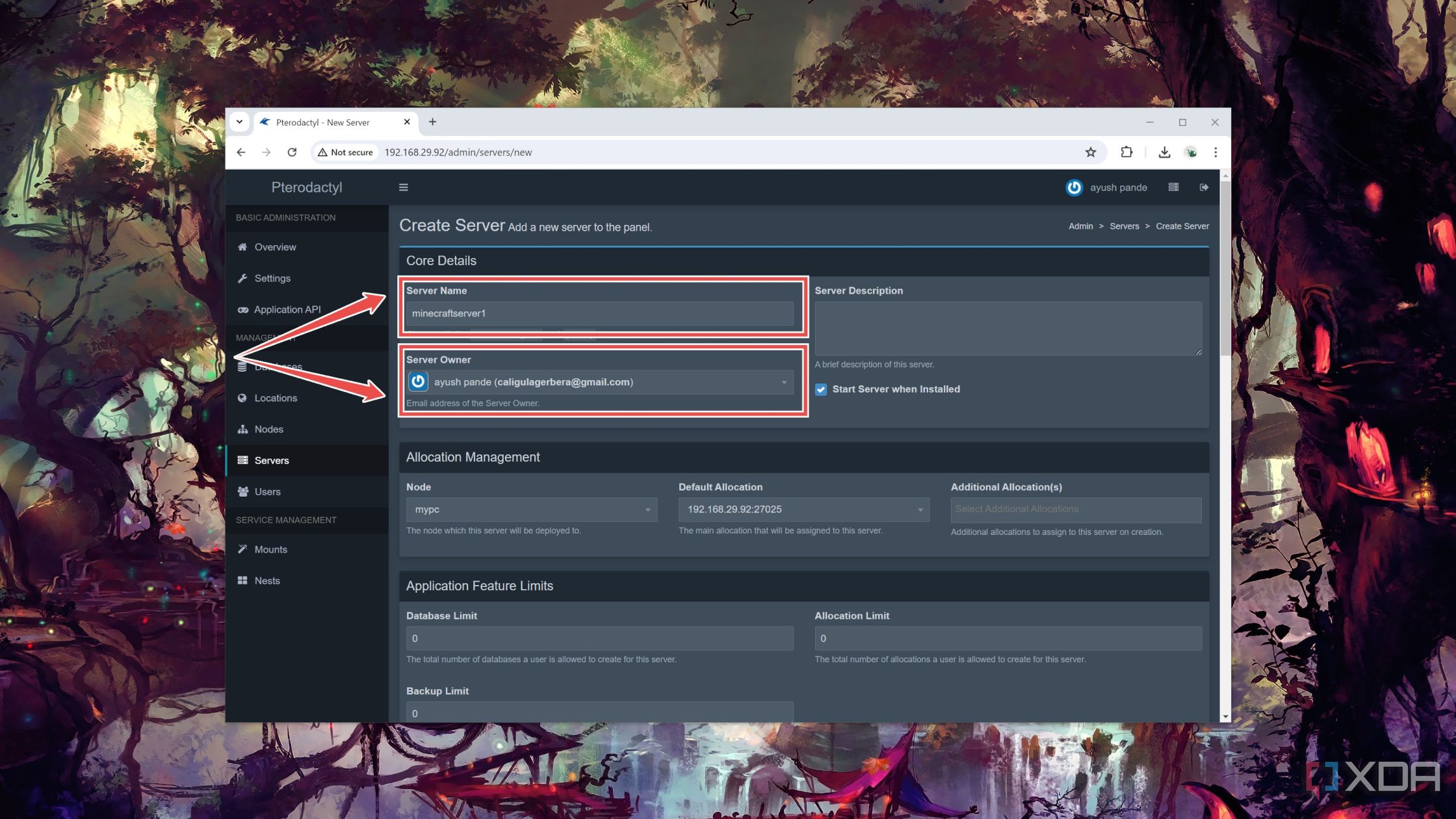Click the Users sidebar item
Image resolution: width=1456 pixels, height=819 pixels.
[x=267, y=491]
